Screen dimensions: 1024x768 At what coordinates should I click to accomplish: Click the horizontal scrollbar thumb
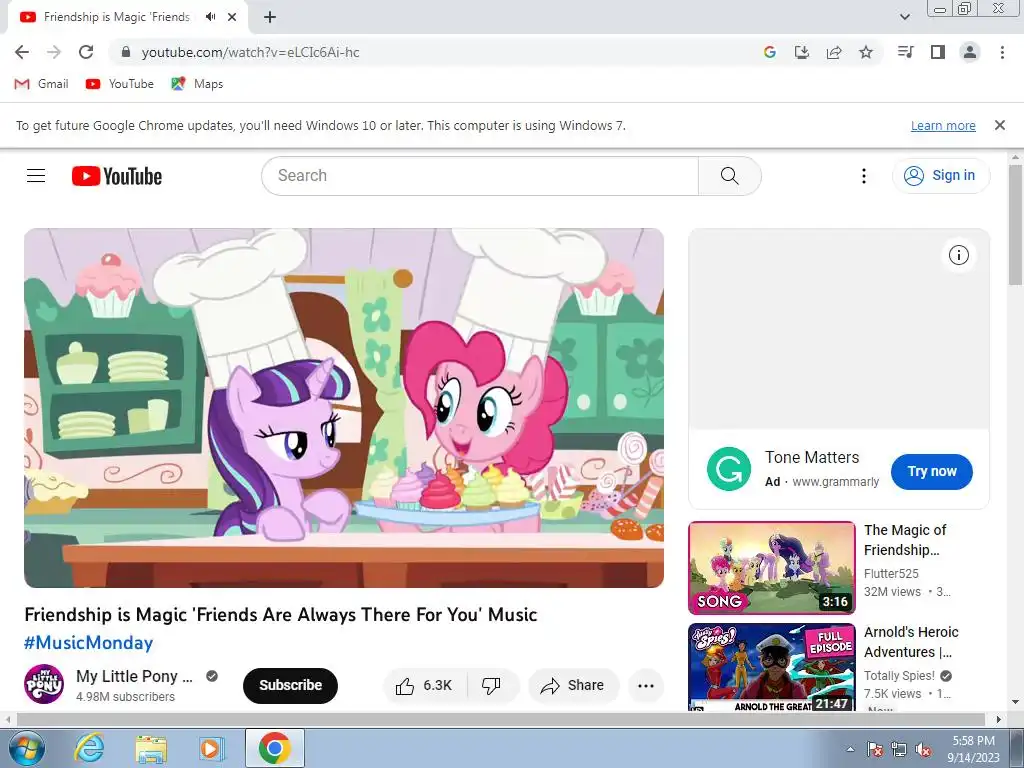click(x=500, y=719)
